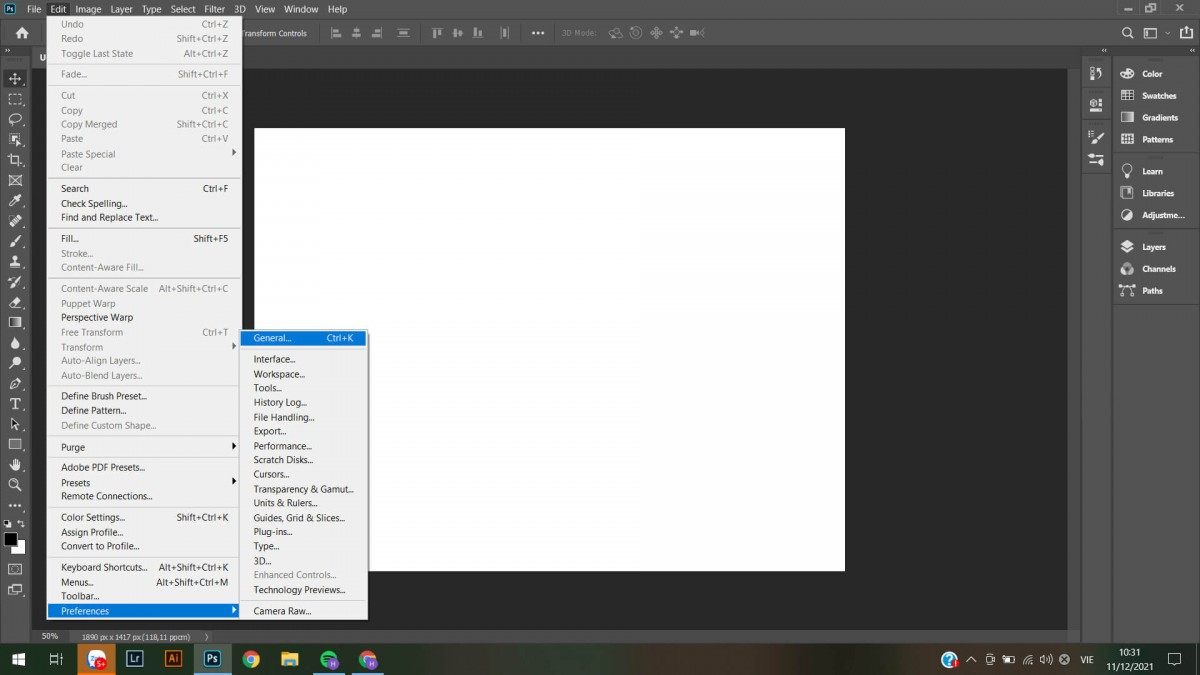Click the 50% zoom level field

tap(49, 636)
